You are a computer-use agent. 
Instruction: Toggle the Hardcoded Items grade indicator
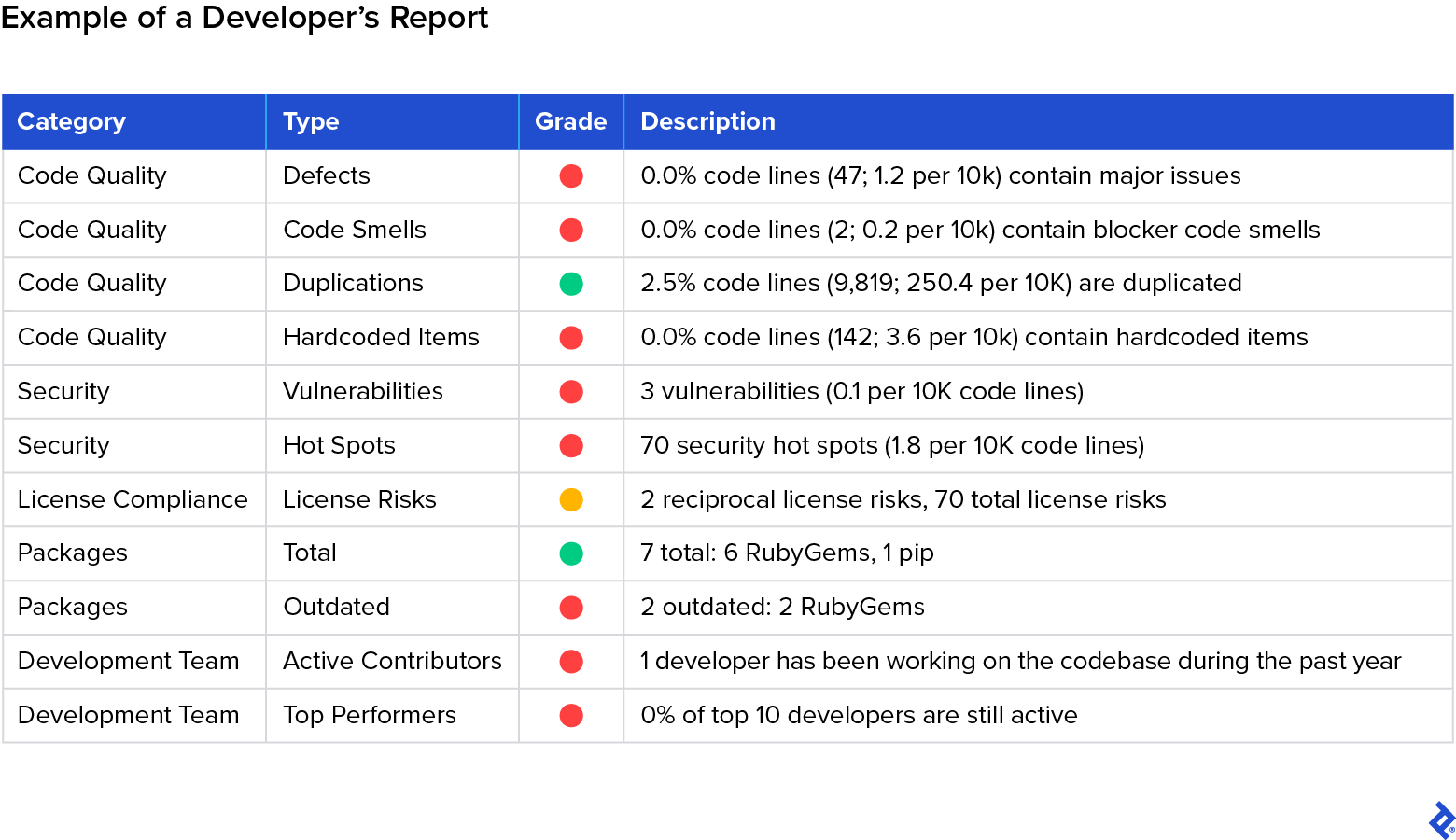(570, 337)
